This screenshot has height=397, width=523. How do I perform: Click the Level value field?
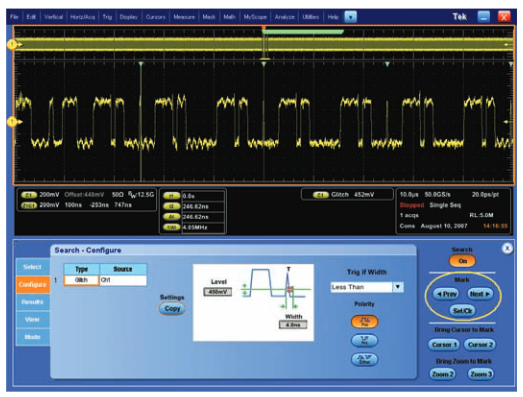[217, 292]
